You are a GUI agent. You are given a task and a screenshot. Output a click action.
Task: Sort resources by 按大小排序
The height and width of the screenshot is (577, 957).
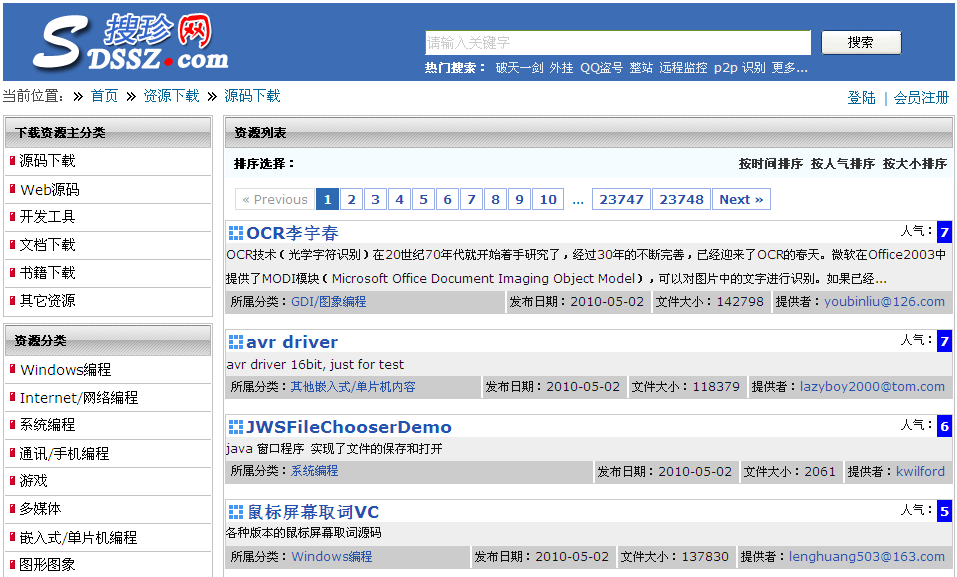914,164
